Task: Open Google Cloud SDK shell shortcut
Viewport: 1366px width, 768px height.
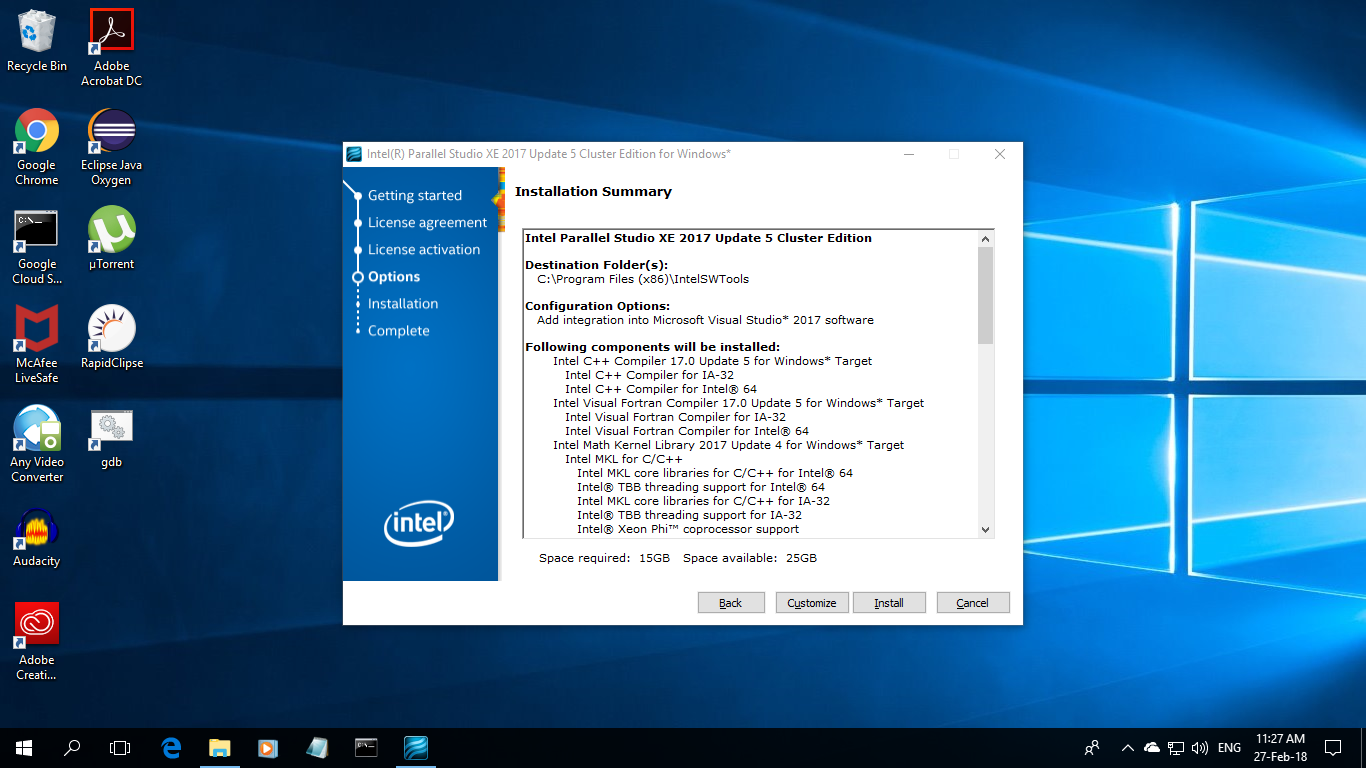Action: coord(37,246)
